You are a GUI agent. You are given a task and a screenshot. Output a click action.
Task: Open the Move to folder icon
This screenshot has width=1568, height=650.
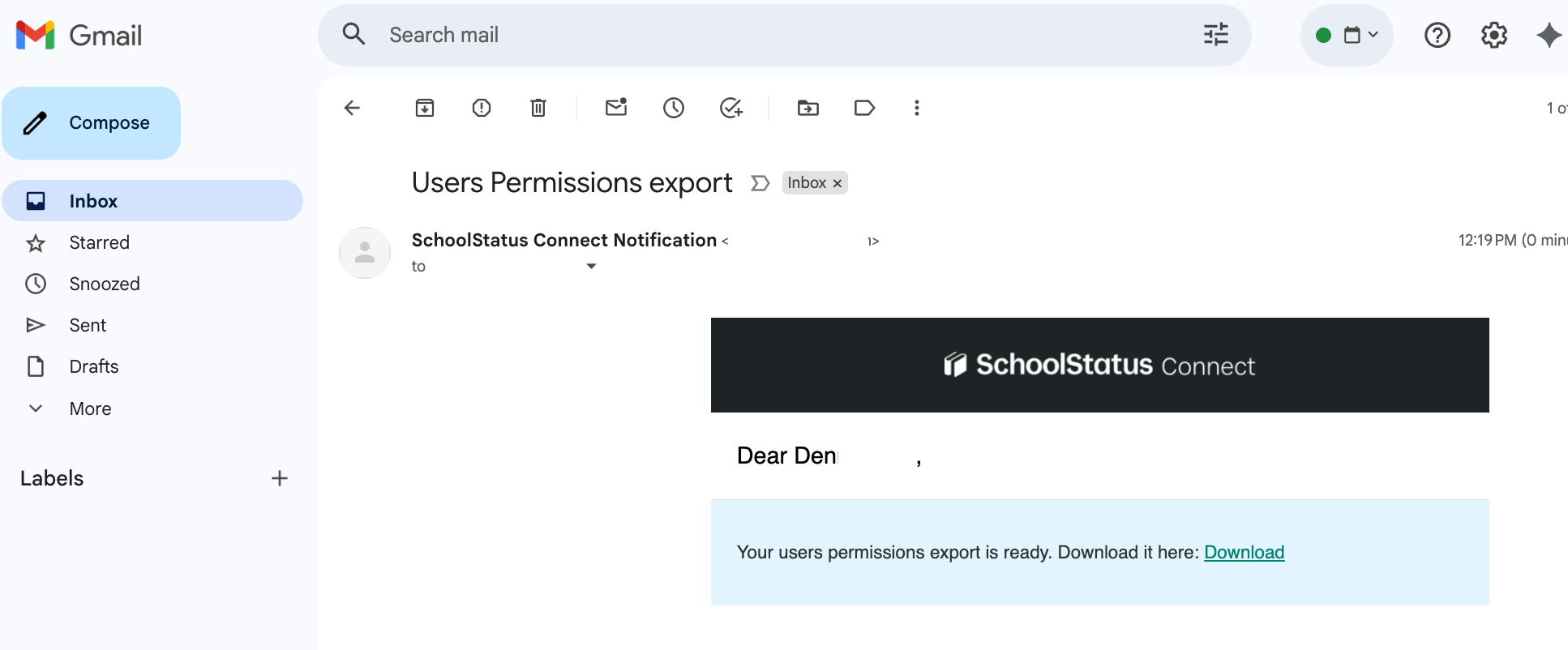tap(808, 108)
